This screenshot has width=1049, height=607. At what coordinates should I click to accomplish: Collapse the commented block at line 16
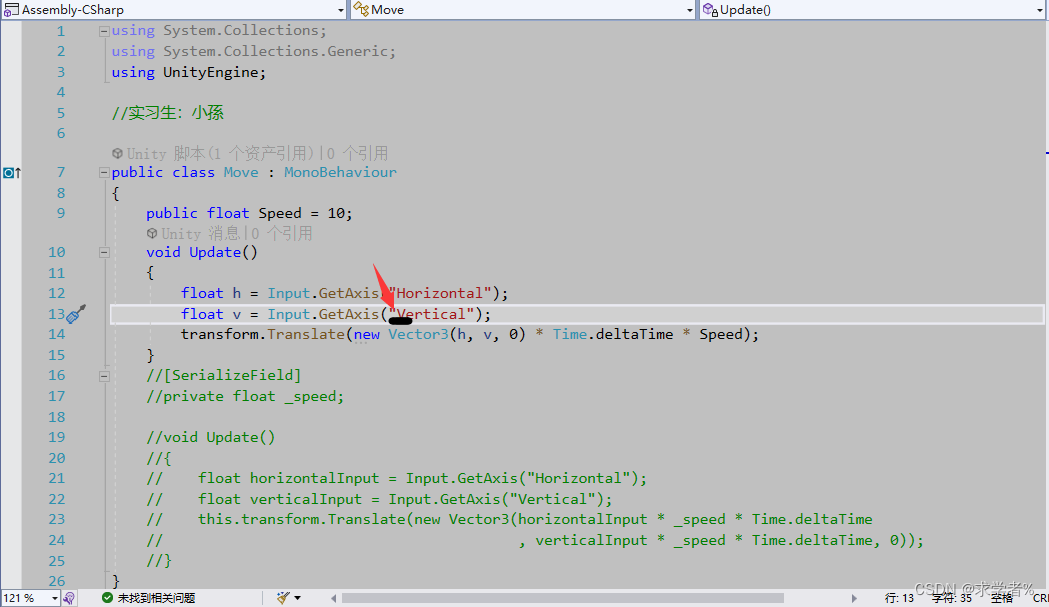(x=104, y=376)
